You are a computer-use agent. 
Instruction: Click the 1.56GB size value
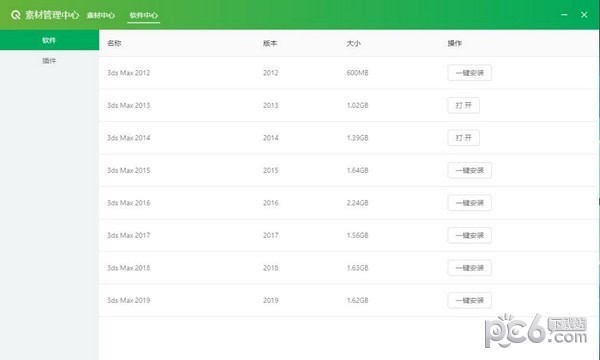pyautogui.click(x=357, y=235)
